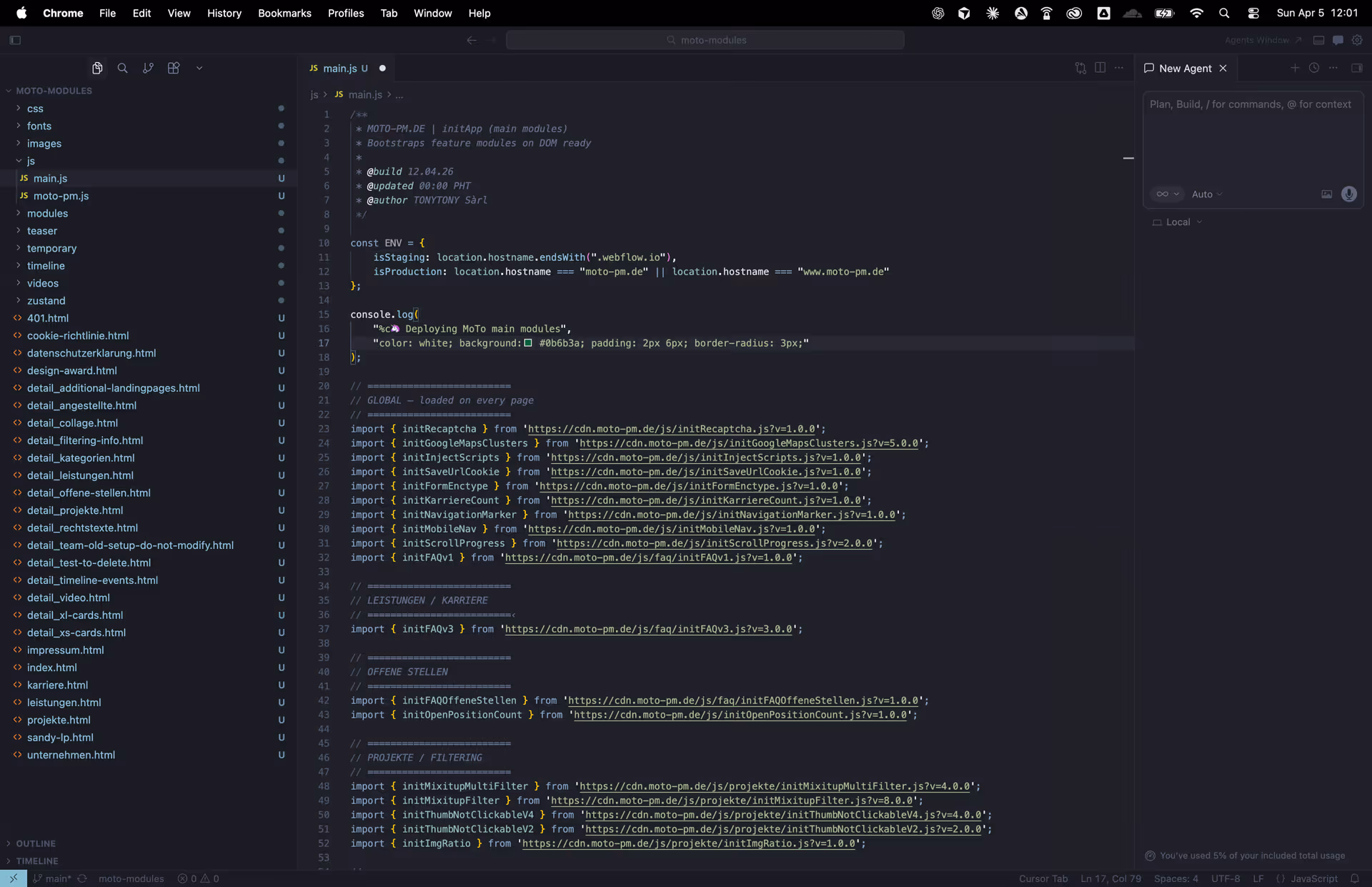Screen dimensions: 1372x887
Task: Toggle the bottom panel layout icon
Action: [1318, 40]
